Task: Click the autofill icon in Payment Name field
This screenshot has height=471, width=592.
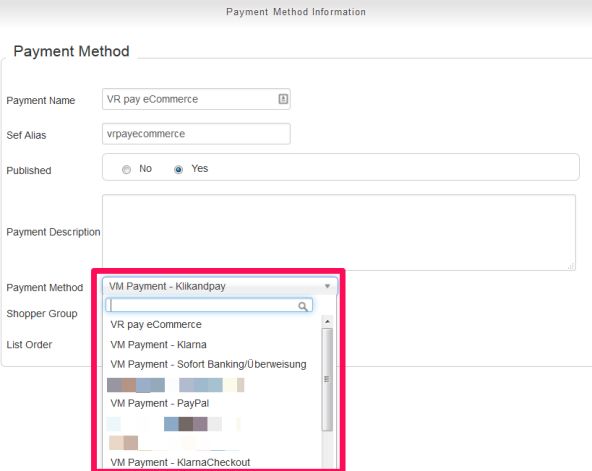Action: [x=283, y=99]
